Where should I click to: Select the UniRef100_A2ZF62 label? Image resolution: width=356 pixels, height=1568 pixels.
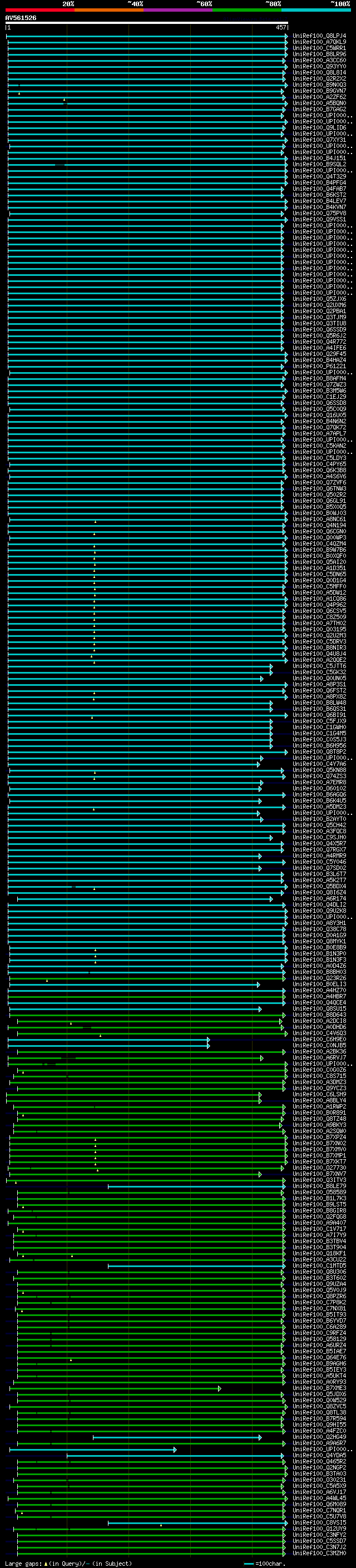pyautogui.click(x=319, y=97)
